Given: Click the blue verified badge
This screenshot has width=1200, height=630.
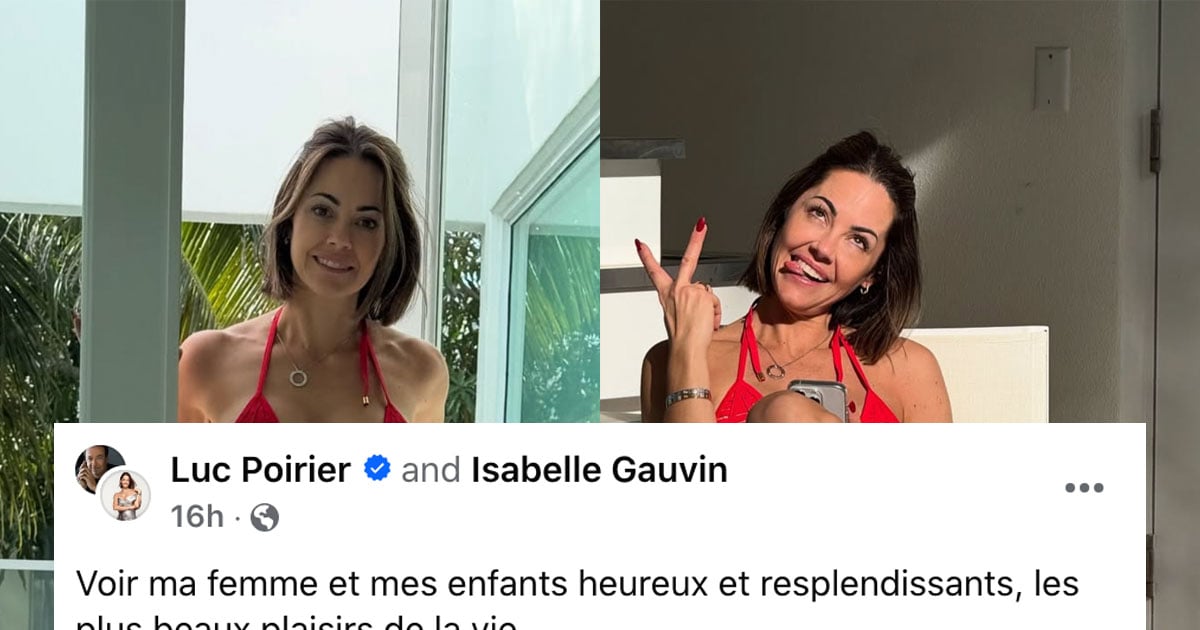Looking at the screenshot, I should pos(377,468).
